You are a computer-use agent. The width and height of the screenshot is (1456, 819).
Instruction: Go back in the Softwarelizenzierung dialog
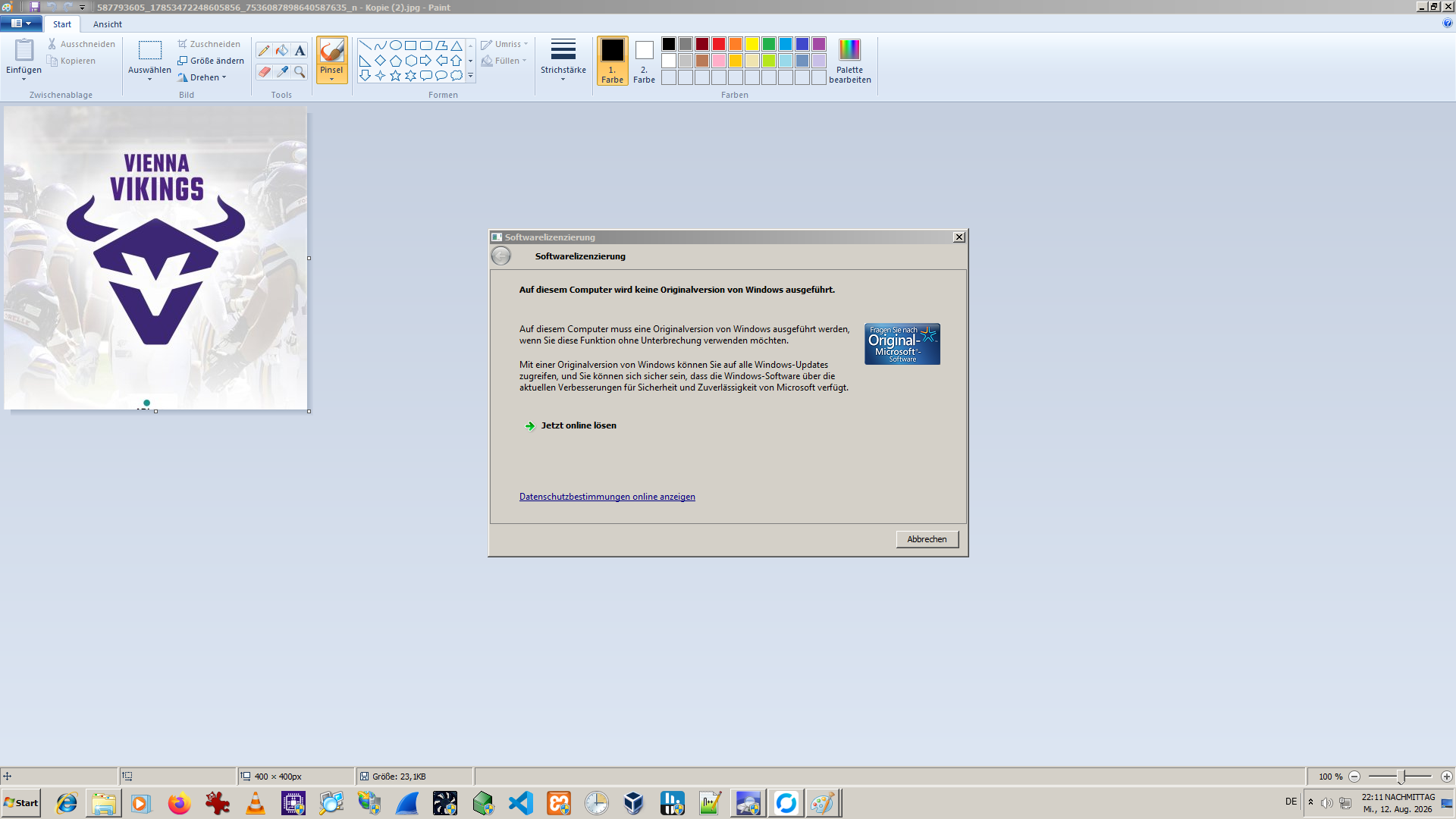(501, 256)
